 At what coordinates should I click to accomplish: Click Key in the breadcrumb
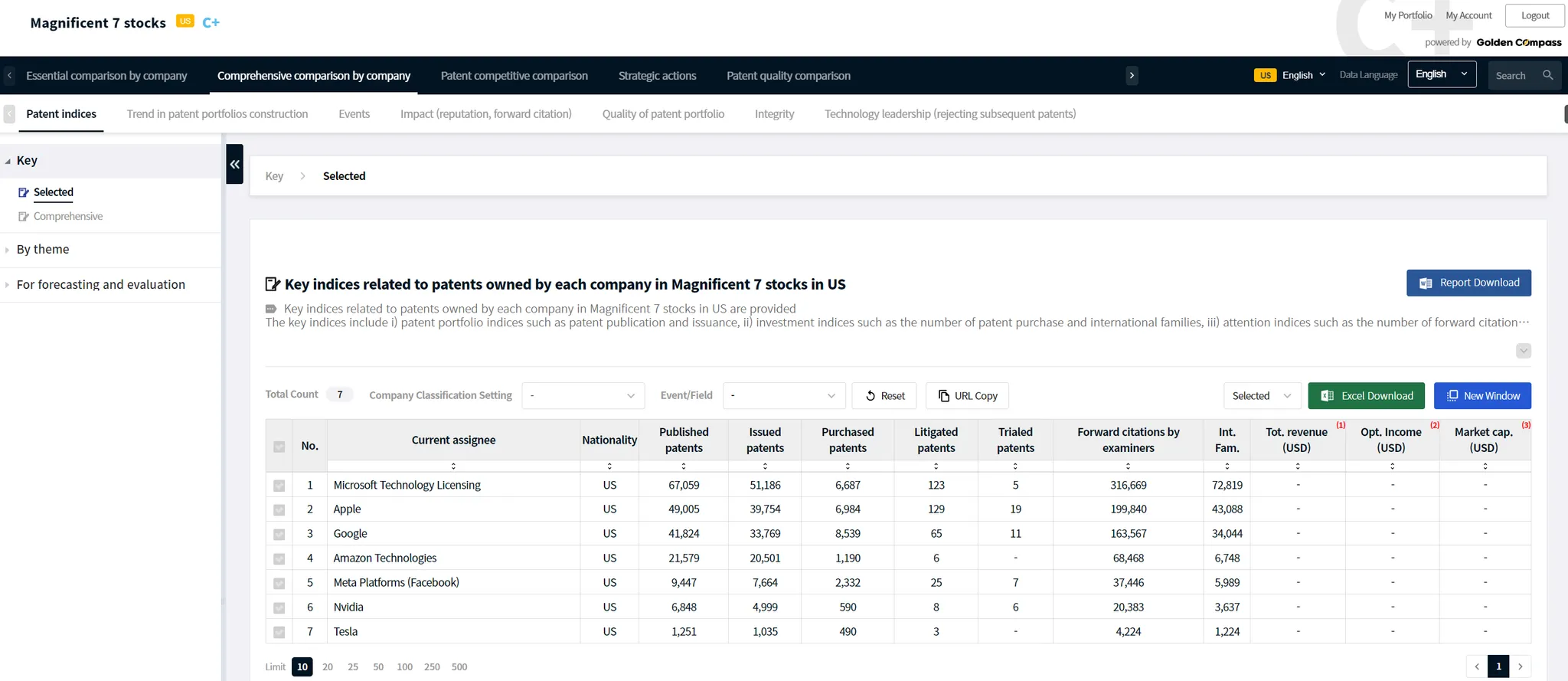pos(274,176)
